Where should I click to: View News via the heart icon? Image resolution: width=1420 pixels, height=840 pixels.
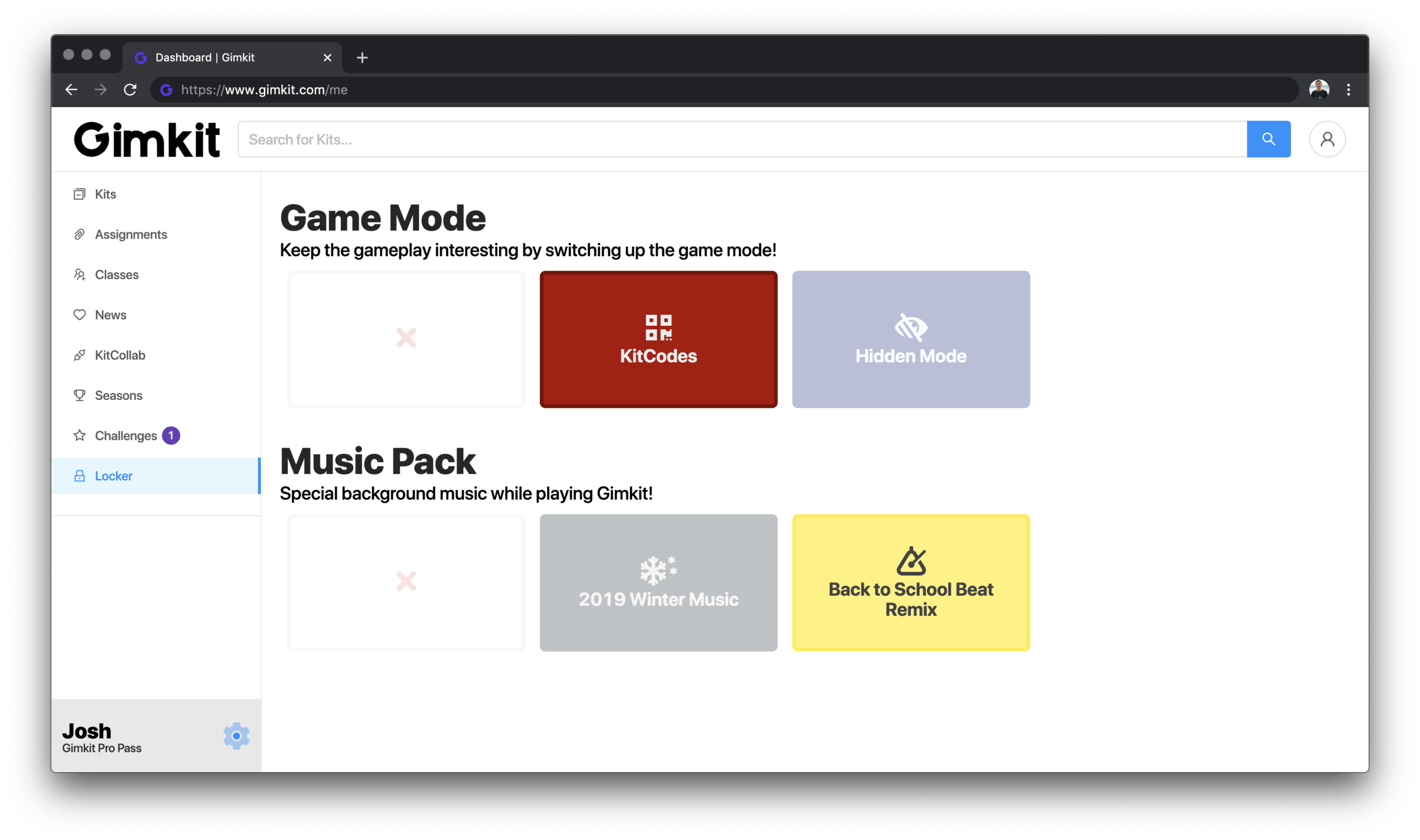[x=80, y=315]
